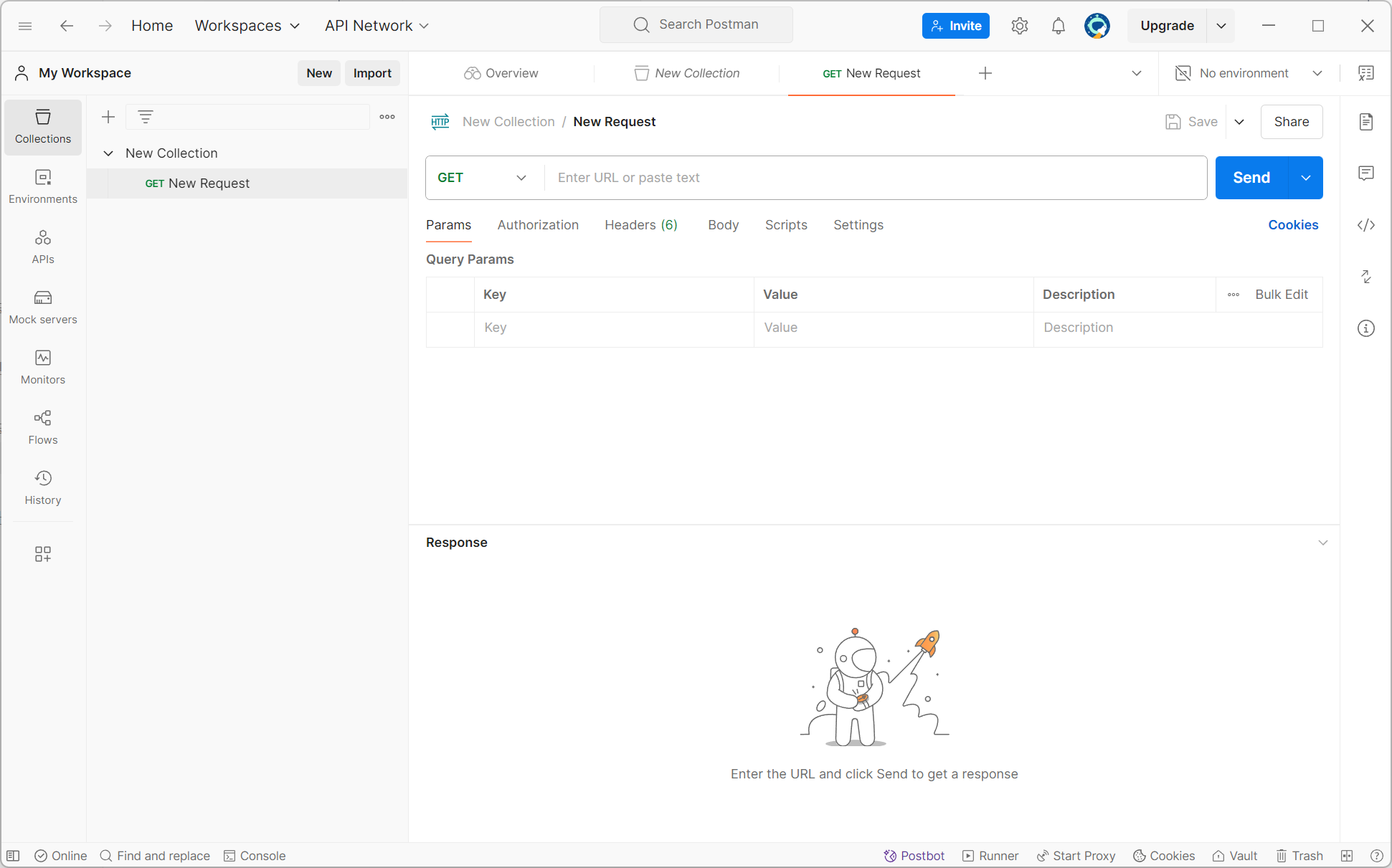
Task: Open the History sidebar section
Action: [x=43, y=488]
